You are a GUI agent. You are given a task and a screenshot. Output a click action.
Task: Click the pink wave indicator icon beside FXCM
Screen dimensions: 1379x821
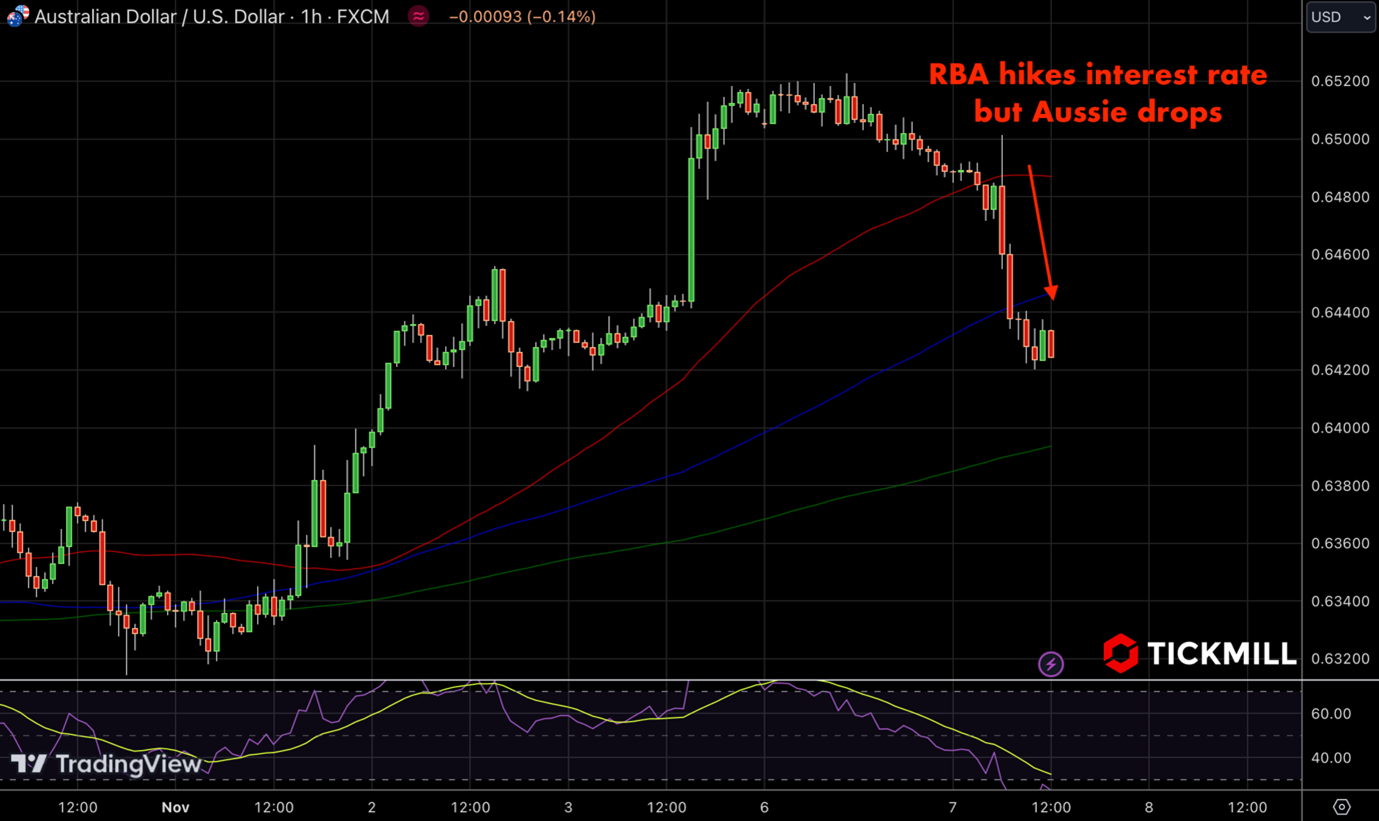420,16
